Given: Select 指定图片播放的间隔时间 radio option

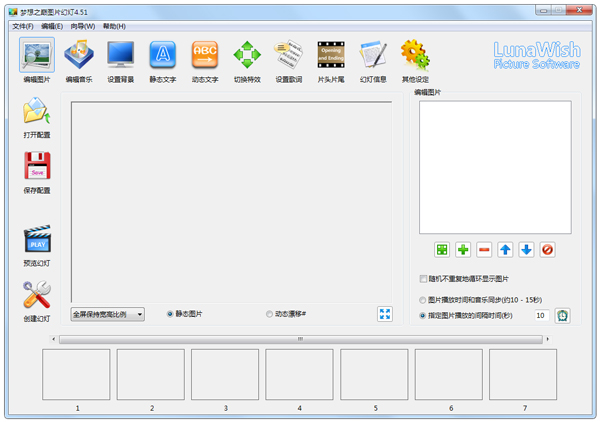Looking at the screenshot, I should pyautogui.click(x=422, y=316).
